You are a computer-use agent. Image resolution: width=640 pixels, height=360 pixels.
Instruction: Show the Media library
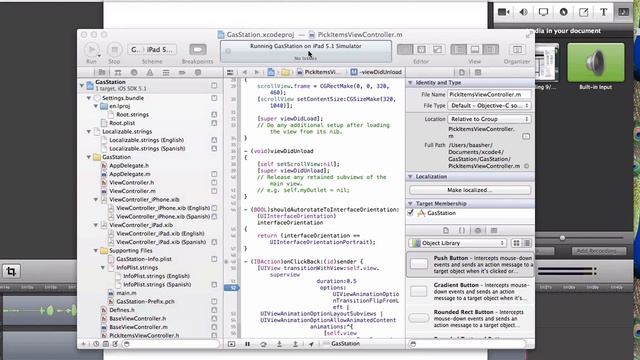[x=494, y=231]
